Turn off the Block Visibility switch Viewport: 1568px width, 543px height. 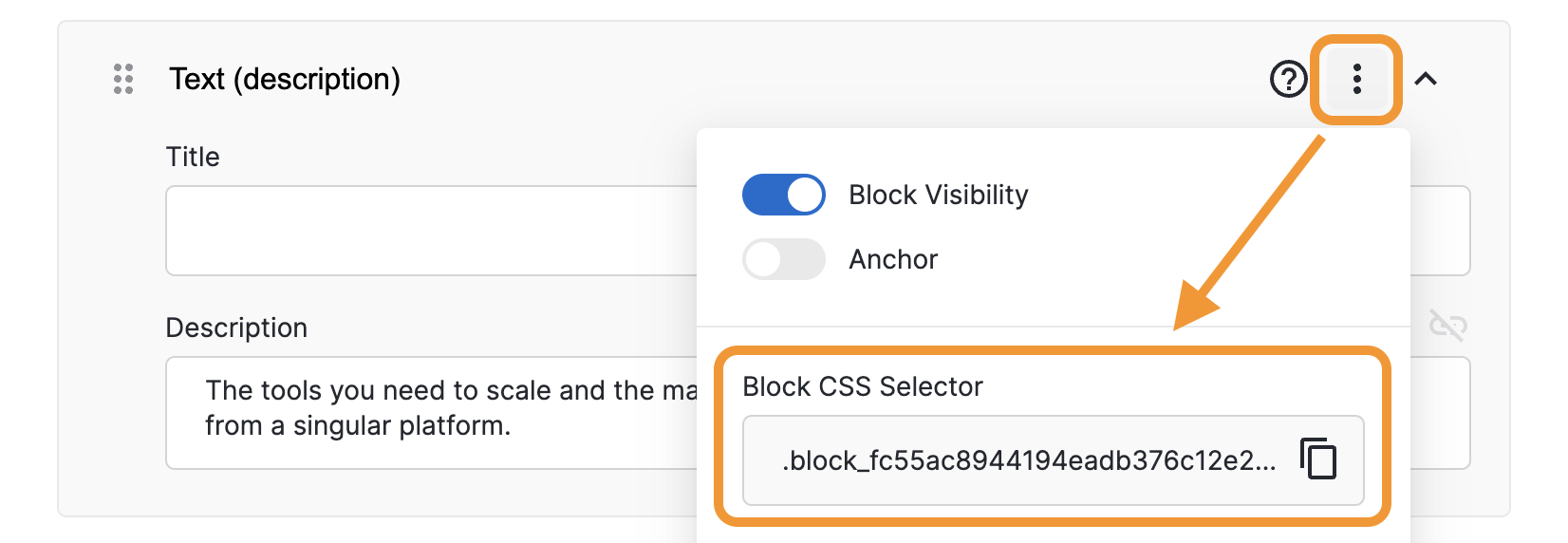[x=784, y=195]
